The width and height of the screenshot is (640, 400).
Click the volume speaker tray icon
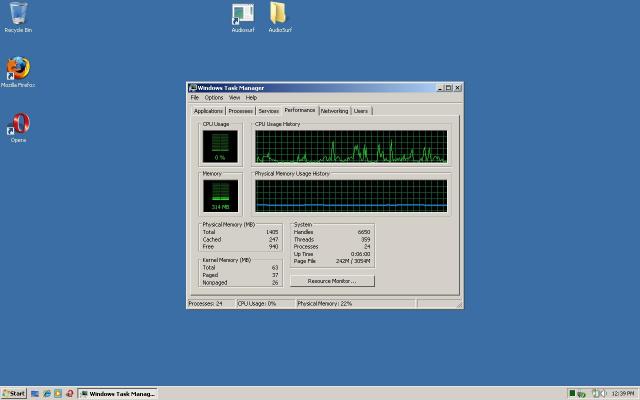(x=602, y=393)
